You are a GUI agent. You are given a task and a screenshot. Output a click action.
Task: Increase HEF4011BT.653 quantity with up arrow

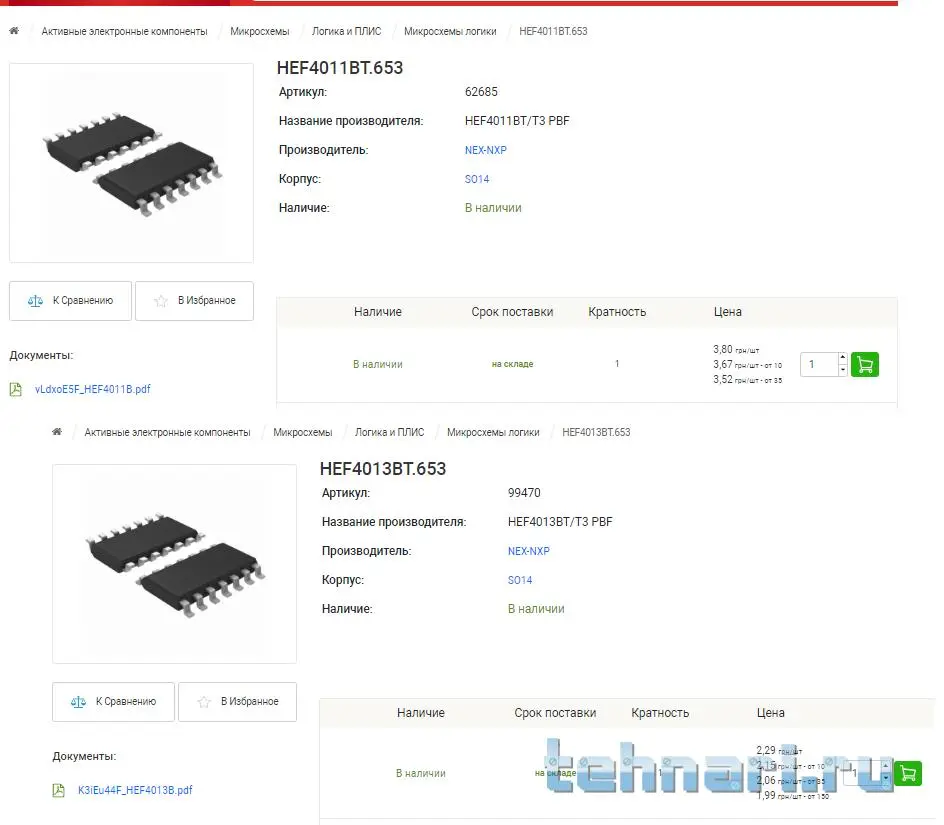click(842, 358)
